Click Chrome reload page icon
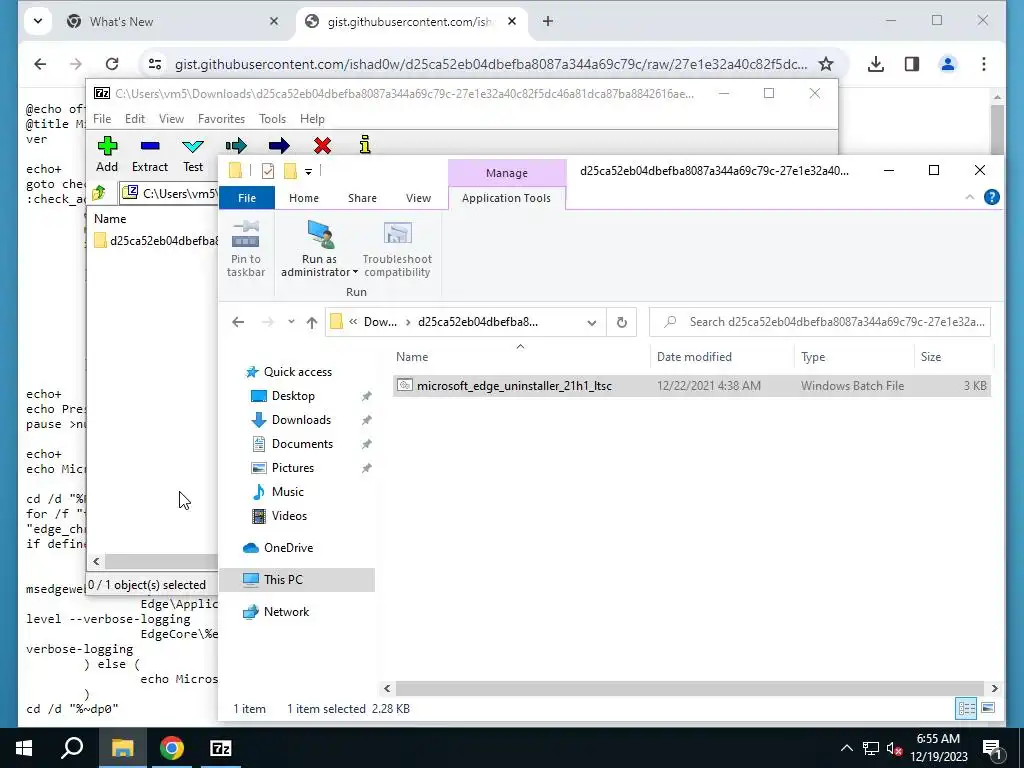 [x=112, y=64]
